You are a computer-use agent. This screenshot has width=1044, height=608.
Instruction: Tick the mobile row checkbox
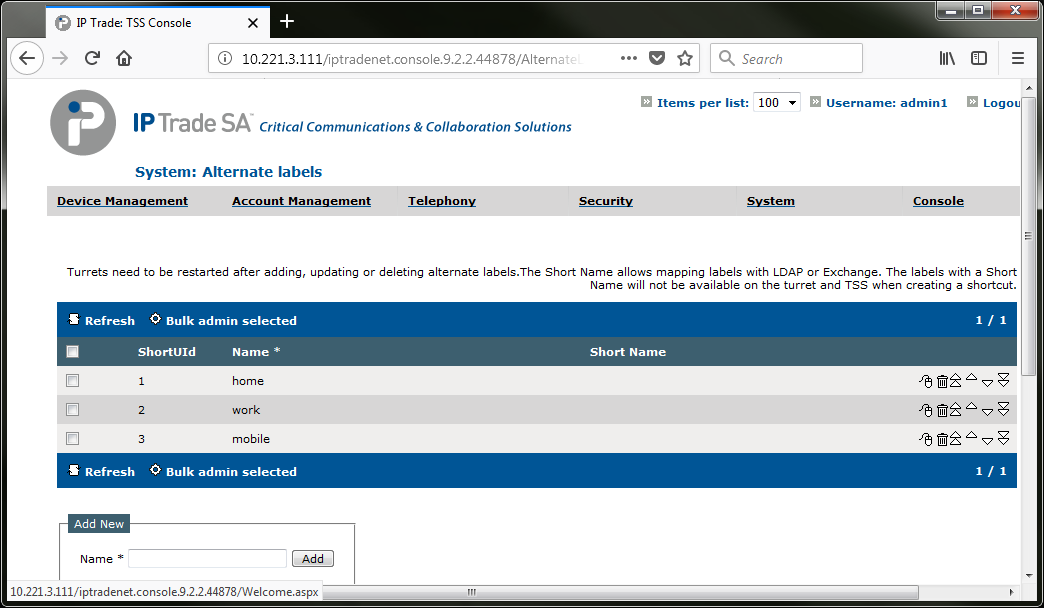click(x=73, y=439)
